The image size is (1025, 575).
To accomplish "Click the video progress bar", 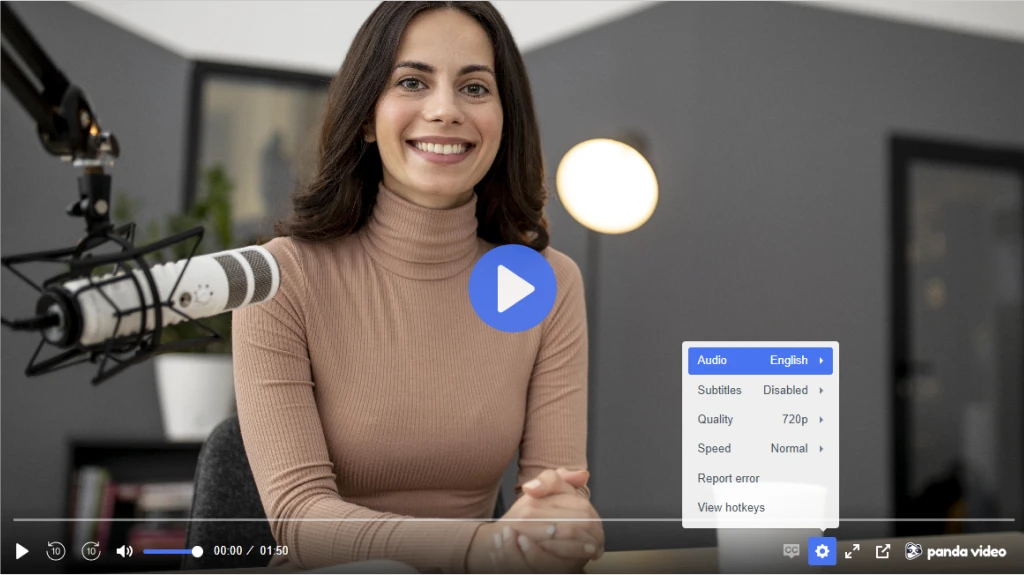I will pos(513,520).
